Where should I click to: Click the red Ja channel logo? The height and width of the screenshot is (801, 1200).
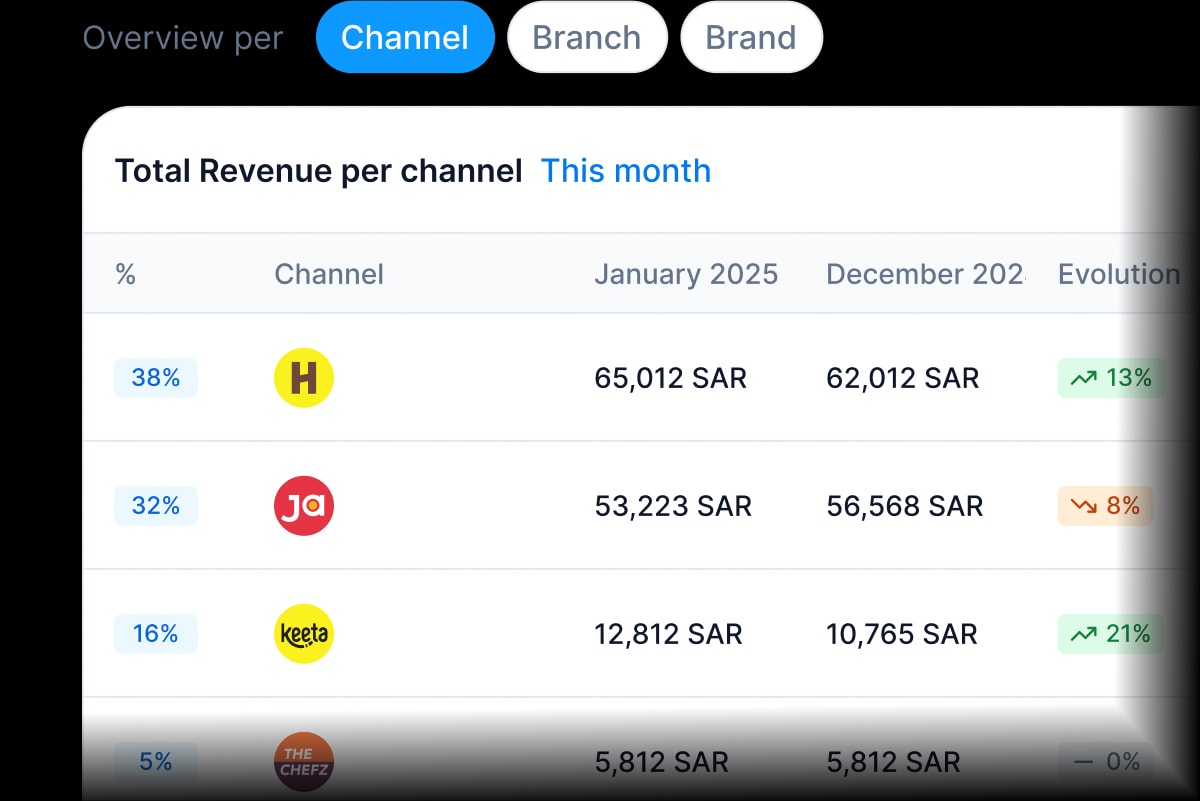[x=304, y=506]
